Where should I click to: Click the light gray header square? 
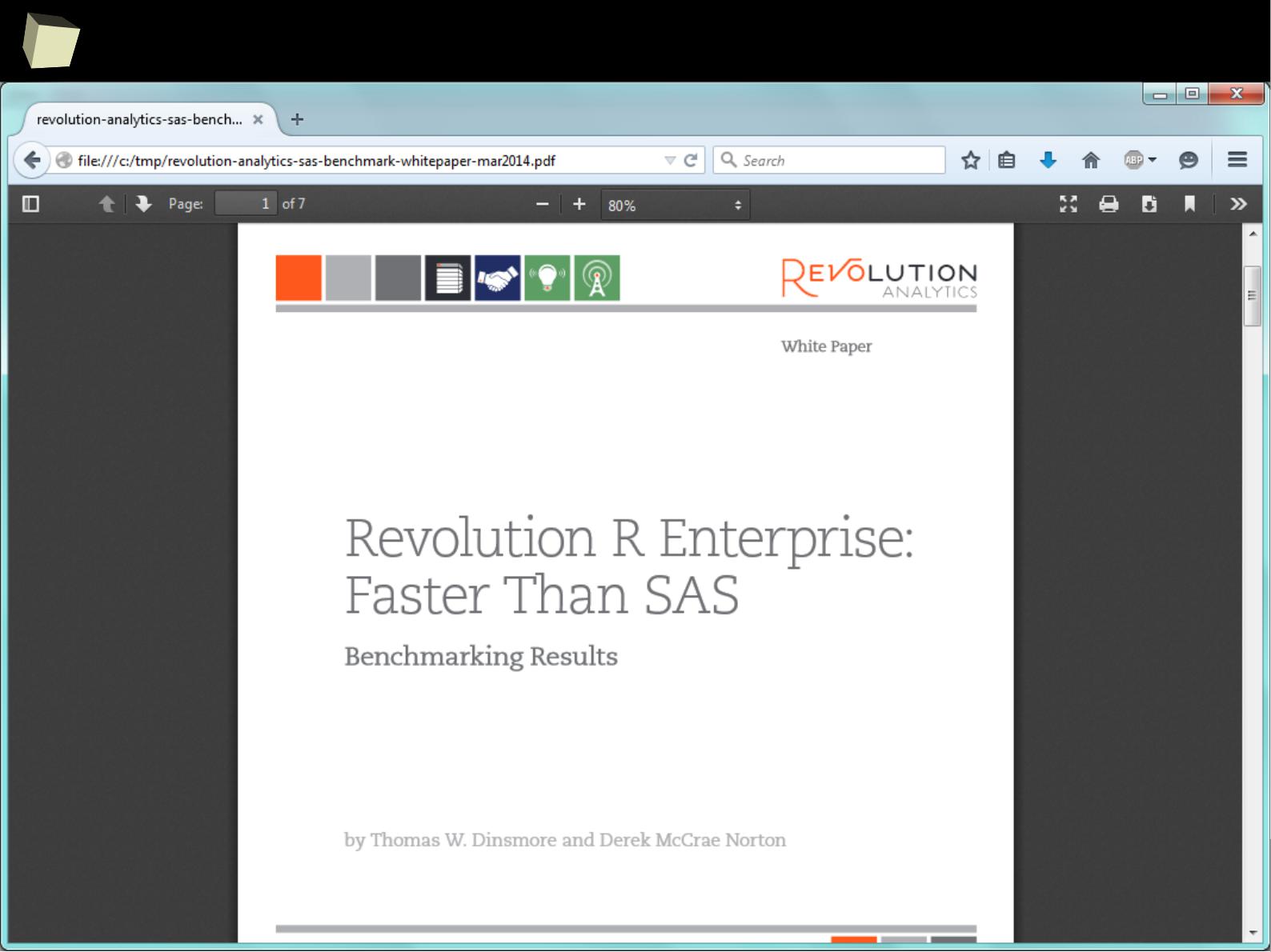pos(348,278)
